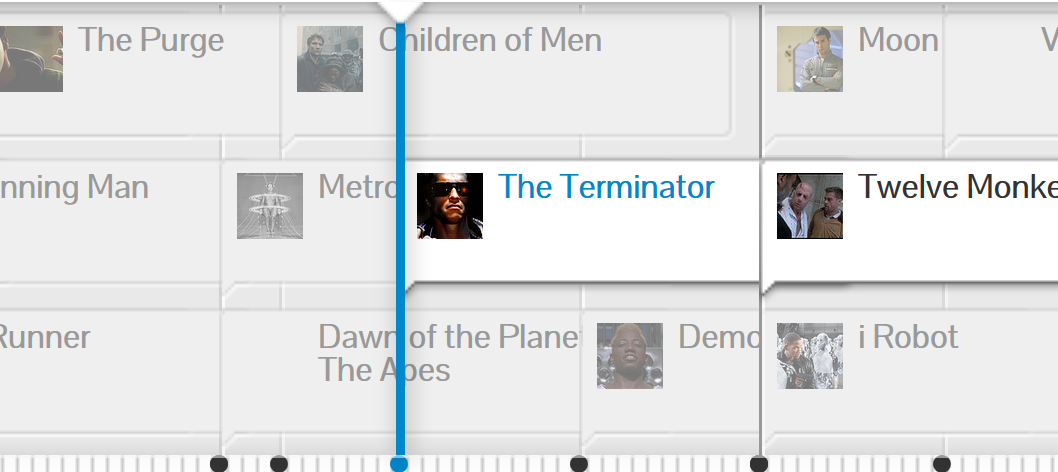Image resolution: width=1058 pixels, height=472 pixels.
Task: Select the i Robot thumbnail image
Action: 809,355
